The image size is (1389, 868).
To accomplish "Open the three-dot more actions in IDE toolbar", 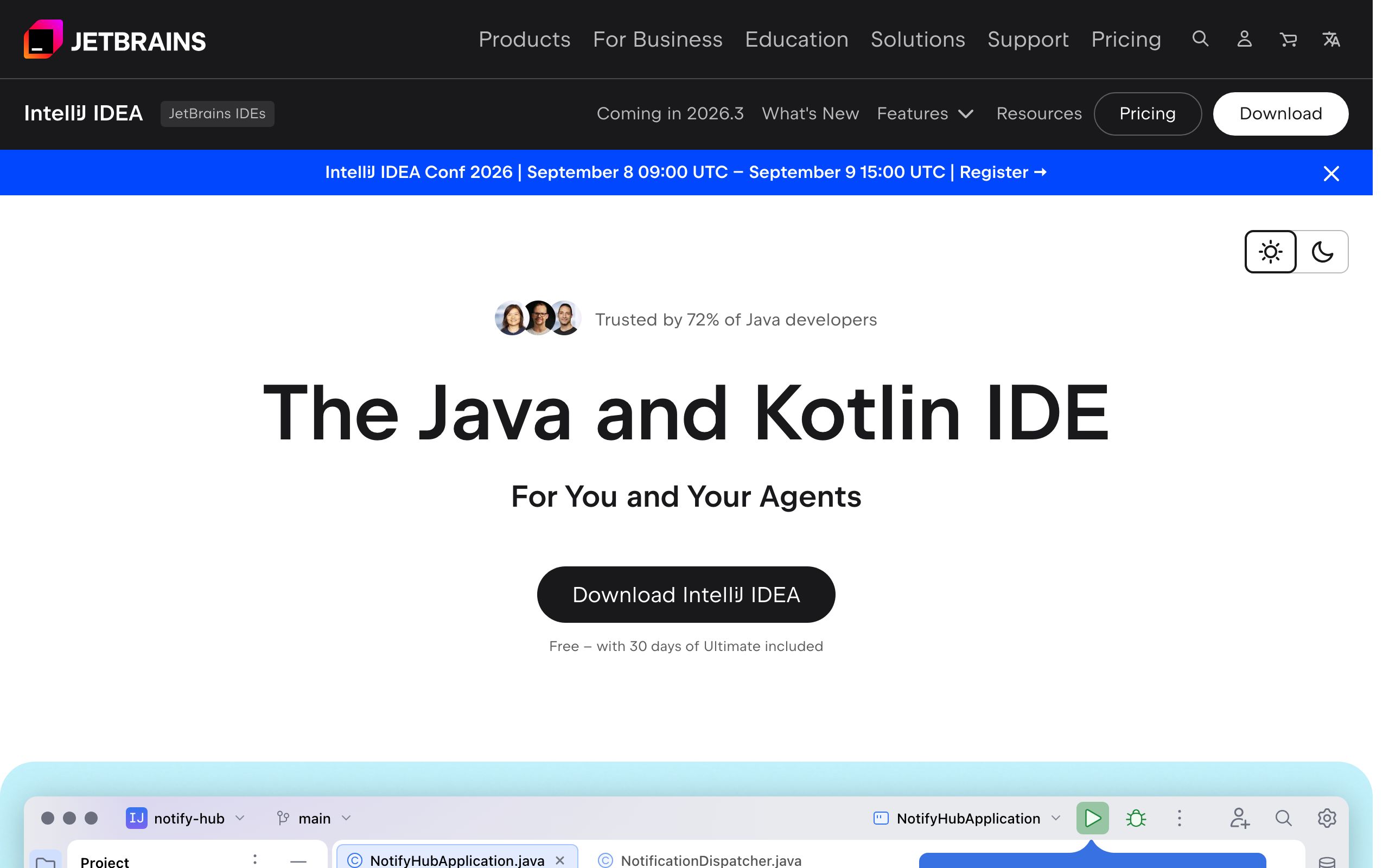I will (x=1180, y=818).
